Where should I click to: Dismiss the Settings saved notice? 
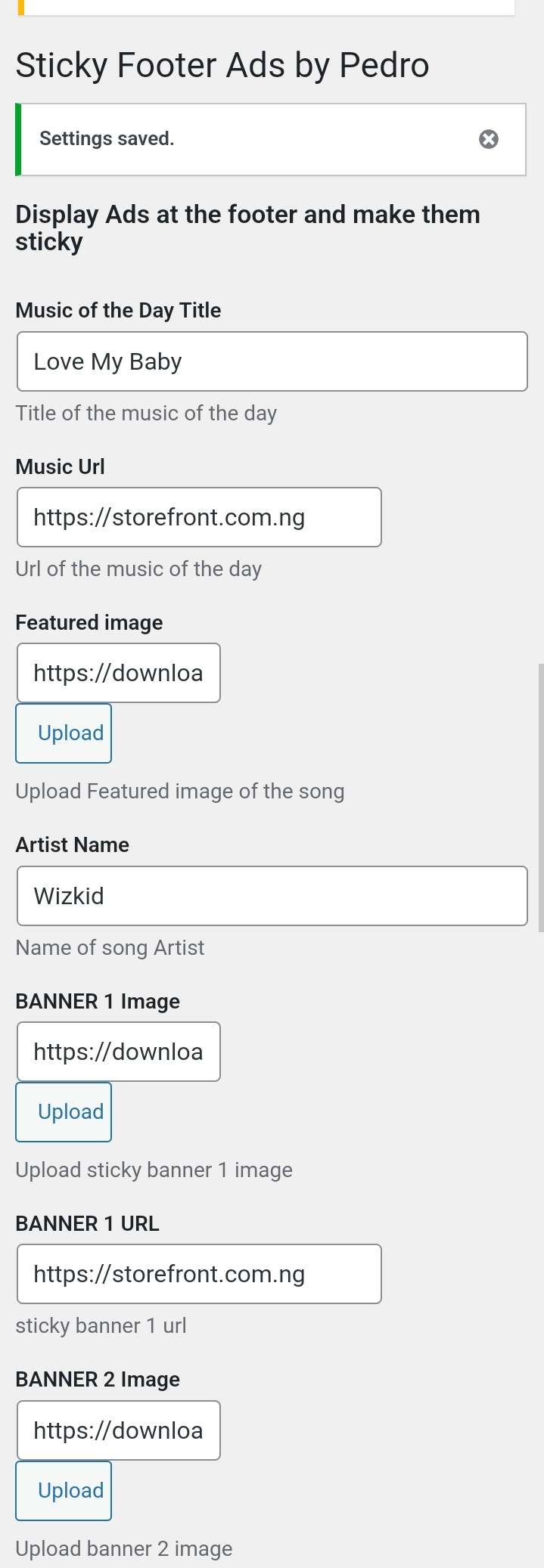pos(489,139)
